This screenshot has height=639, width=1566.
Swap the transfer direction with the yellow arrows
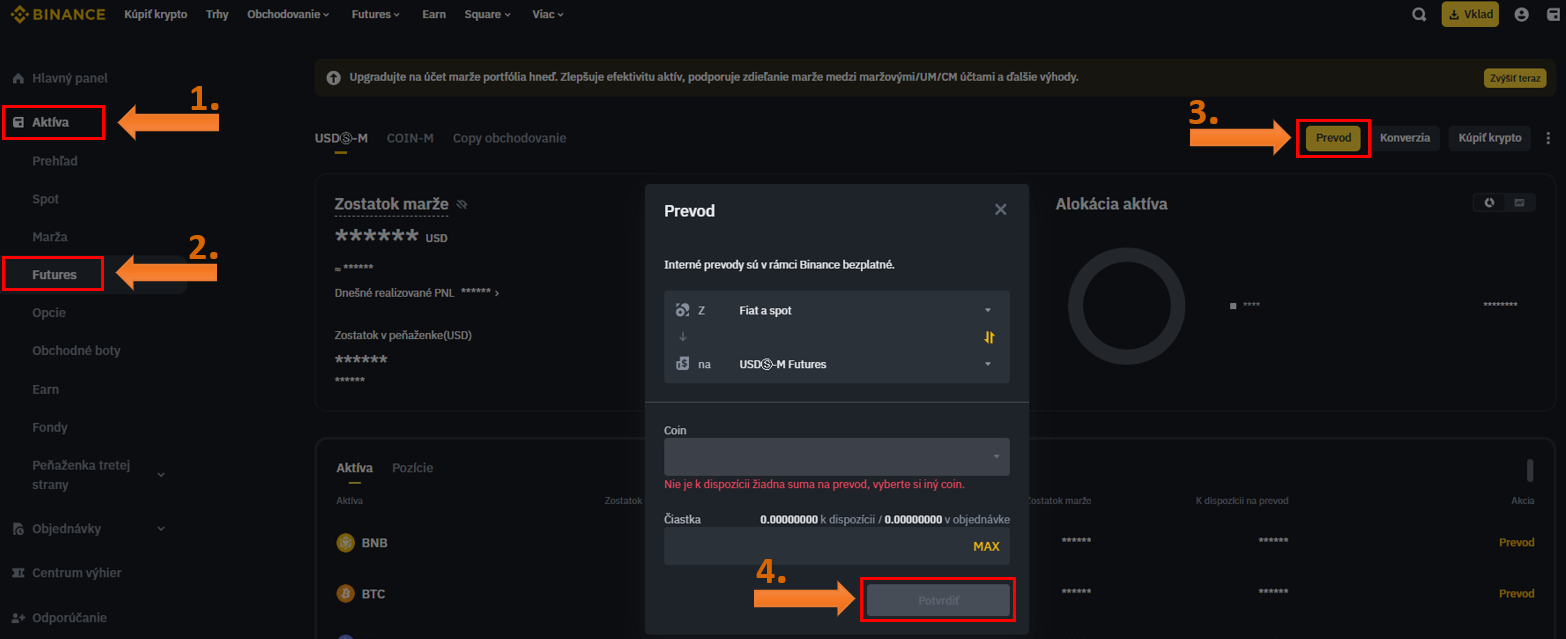tap(989, 337)
